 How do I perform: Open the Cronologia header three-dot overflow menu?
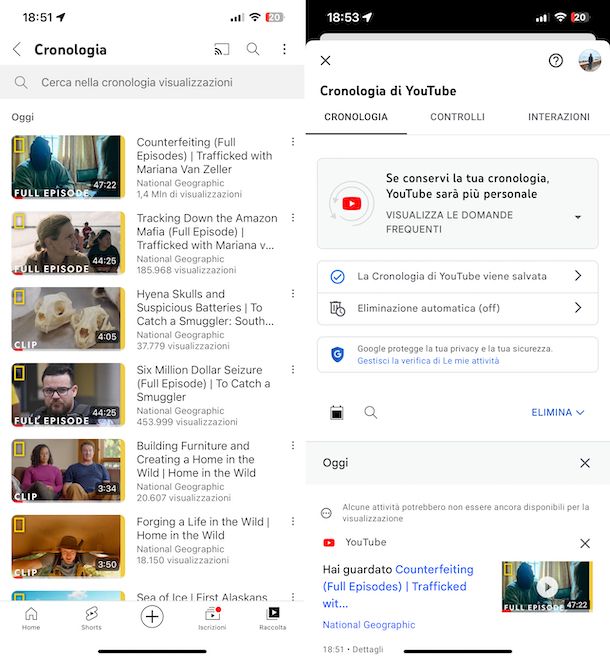(285, 50)
